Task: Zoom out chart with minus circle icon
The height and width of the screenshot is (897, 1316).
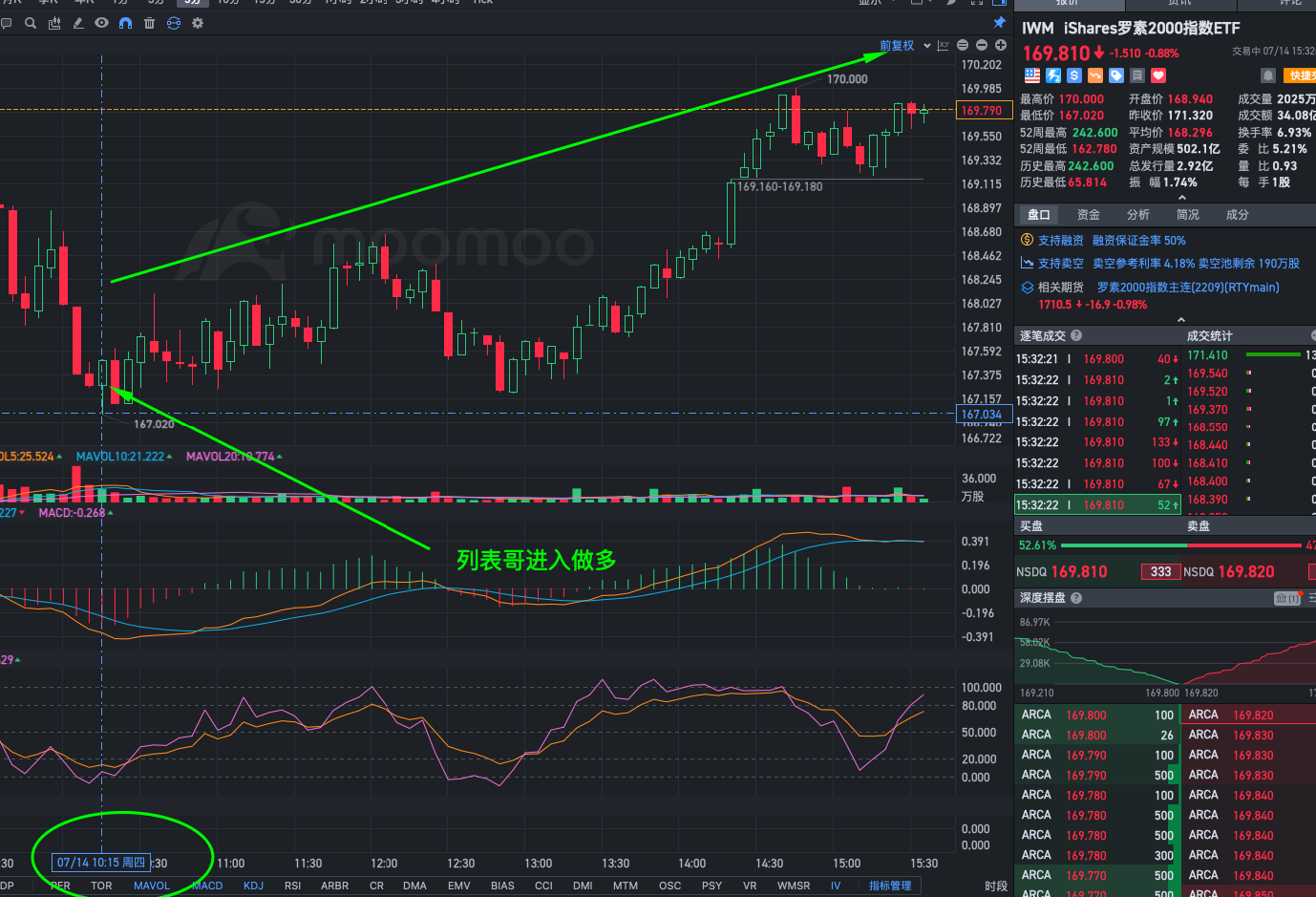Action: coord(982,46)
